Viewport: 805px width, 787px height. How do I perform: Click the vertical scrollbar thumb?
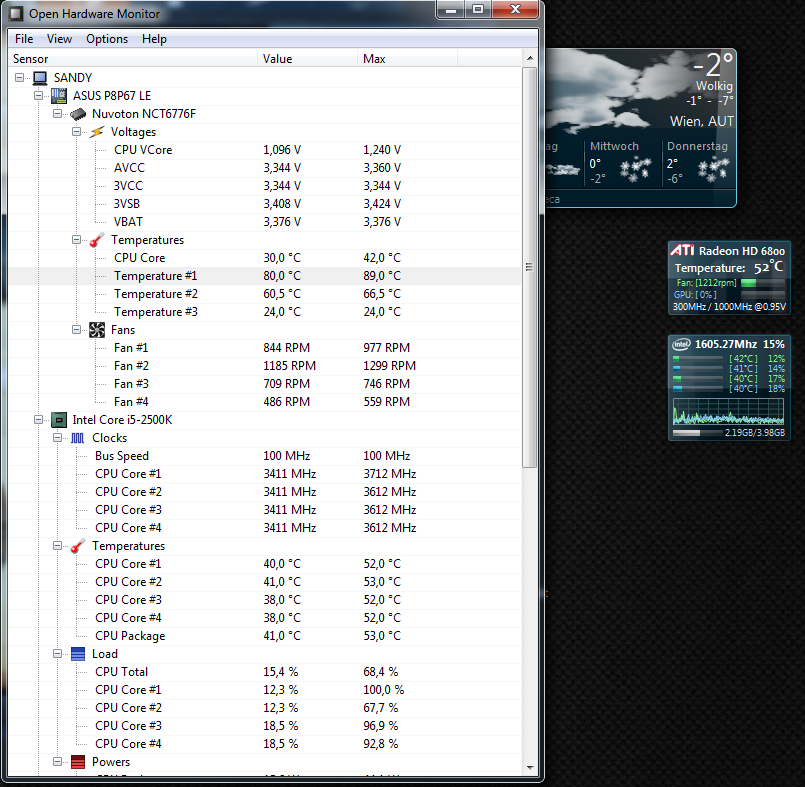click(x=529, y=267)
